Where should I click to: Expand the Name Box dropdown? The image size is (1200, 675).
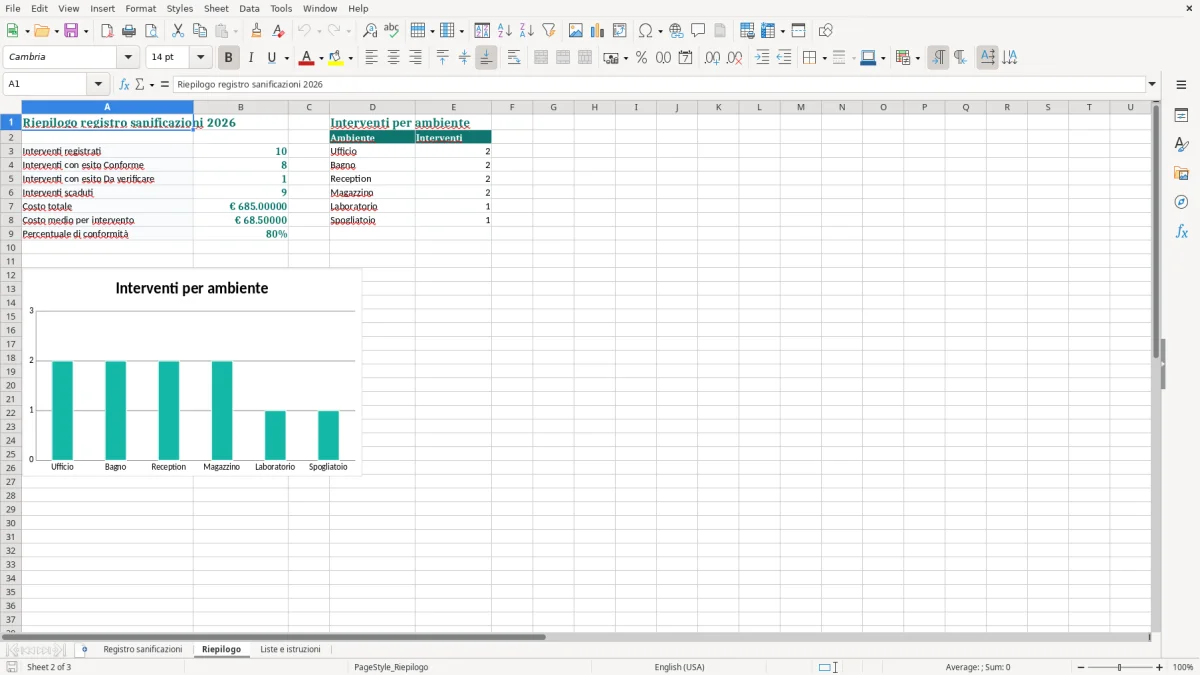point(98,84)
